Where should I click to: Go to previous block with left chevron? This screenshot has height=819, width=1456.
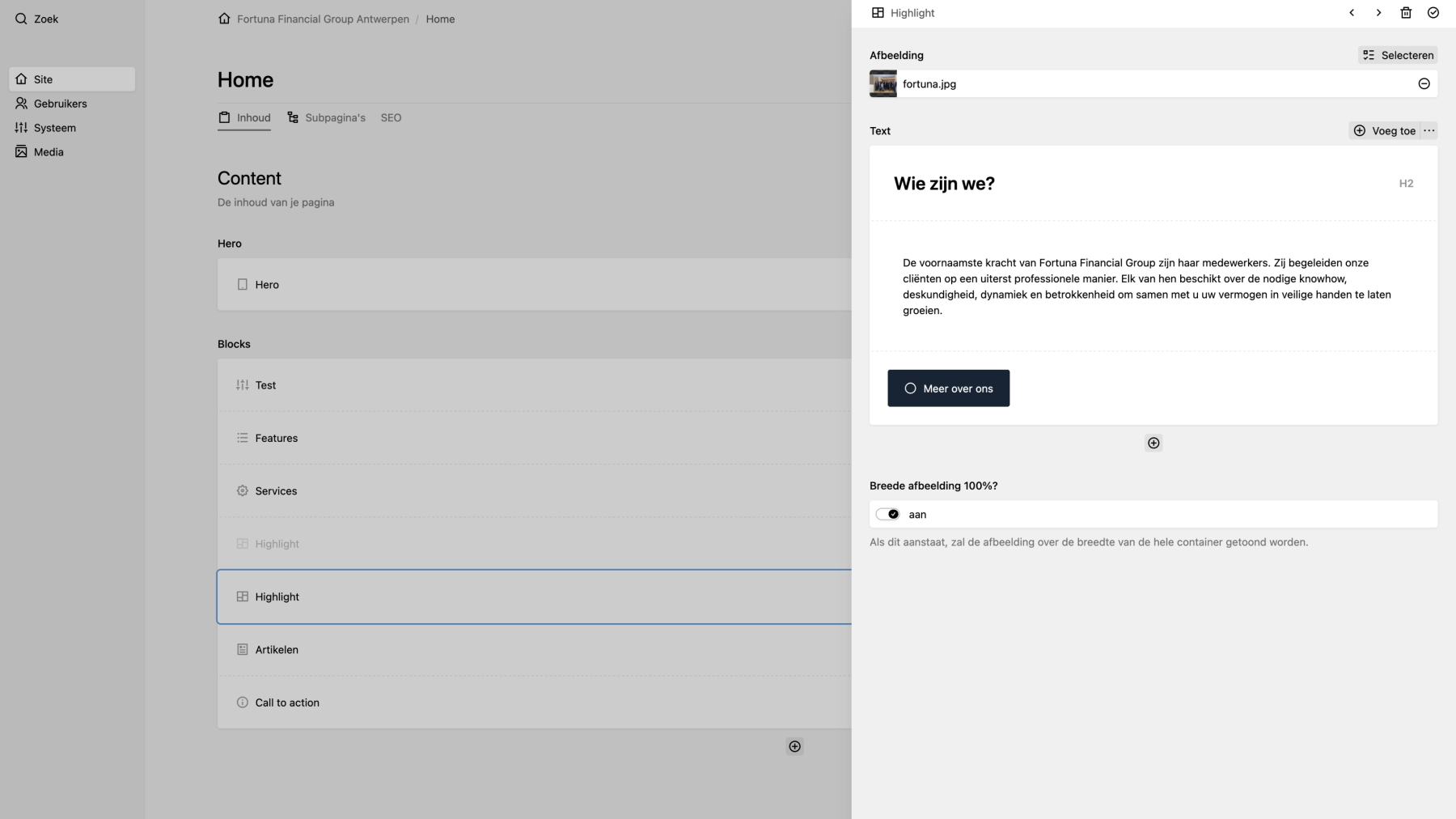point(1352,13)
